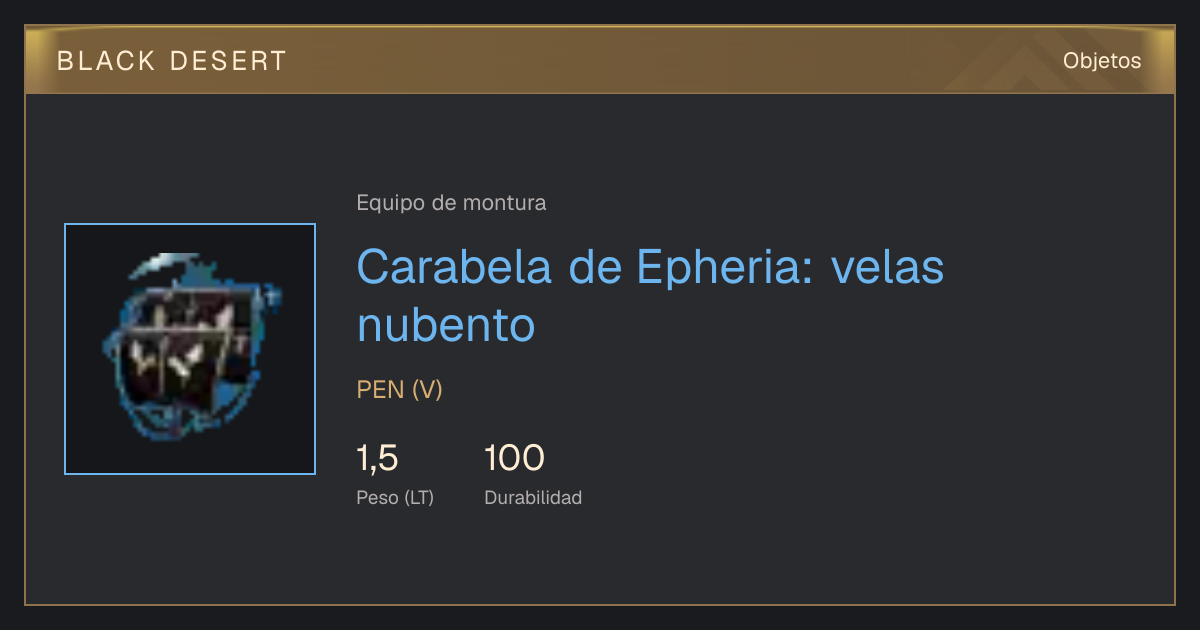Click the Durabilidad label
This screenshot has height=630, width=1200.
[533, 497]
